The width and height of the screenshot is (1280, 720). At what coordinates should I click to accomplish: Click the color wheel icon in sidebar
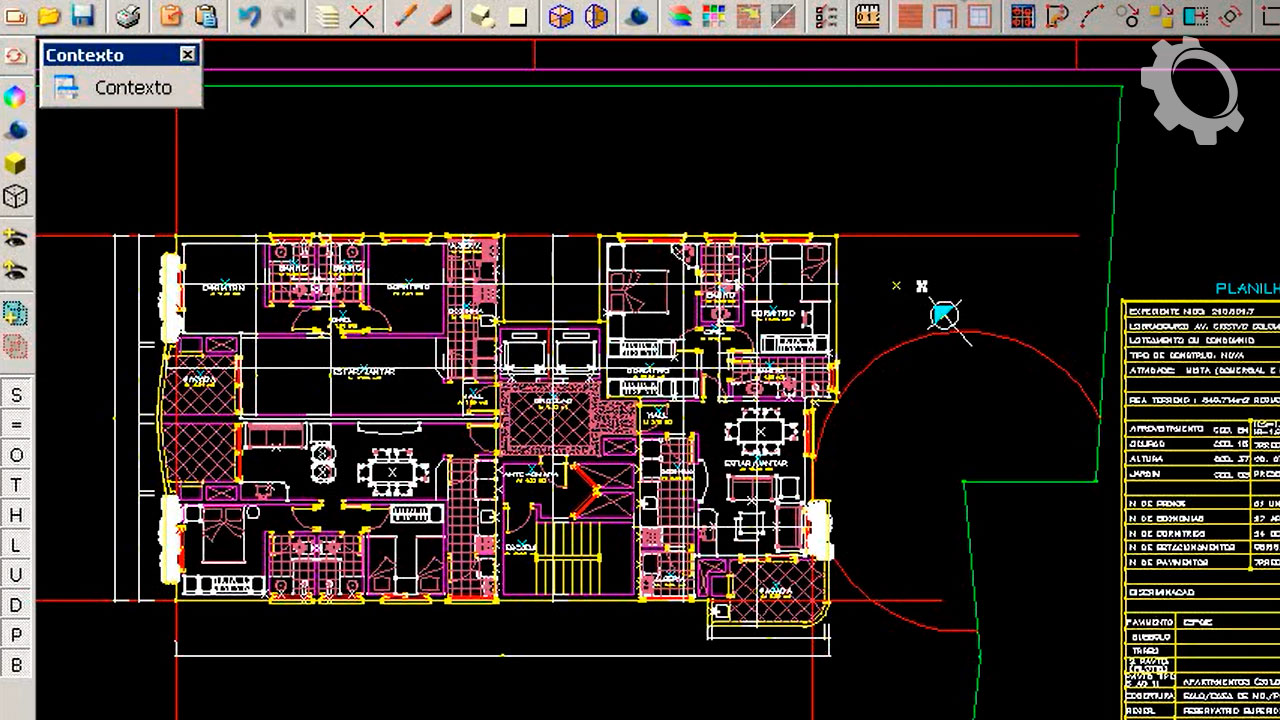coord(15,97)
